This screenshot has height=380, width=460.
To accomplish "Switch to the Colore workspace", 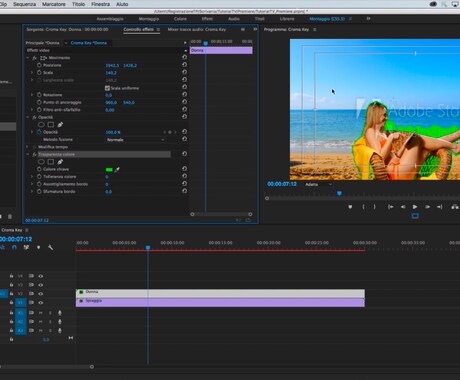I will [180, 19].
